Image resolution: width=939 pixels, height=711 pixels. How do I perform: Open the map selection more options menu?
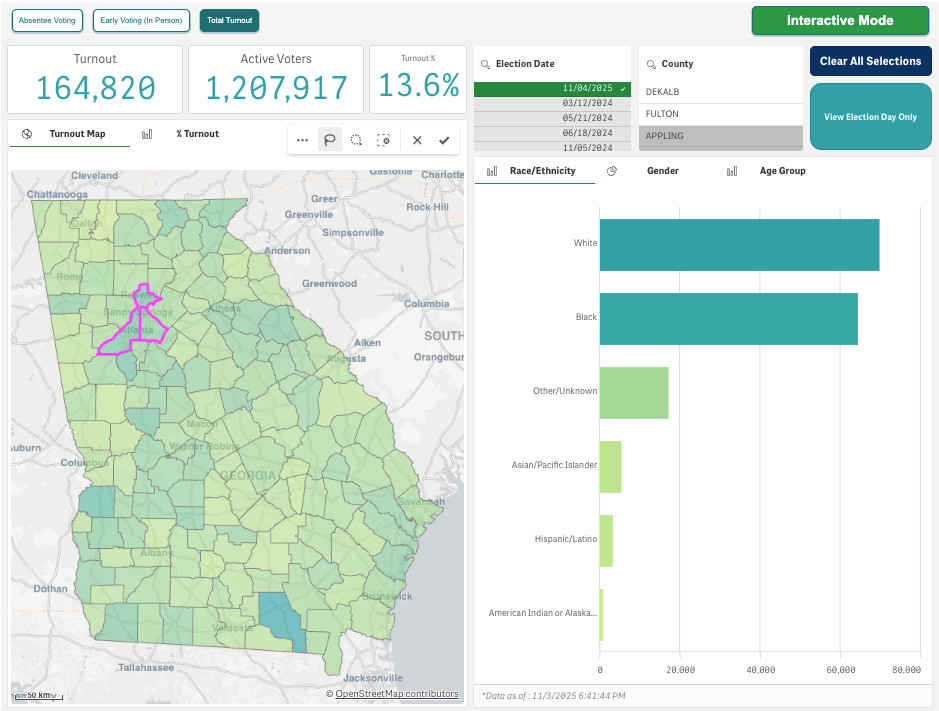coord(303,141)
